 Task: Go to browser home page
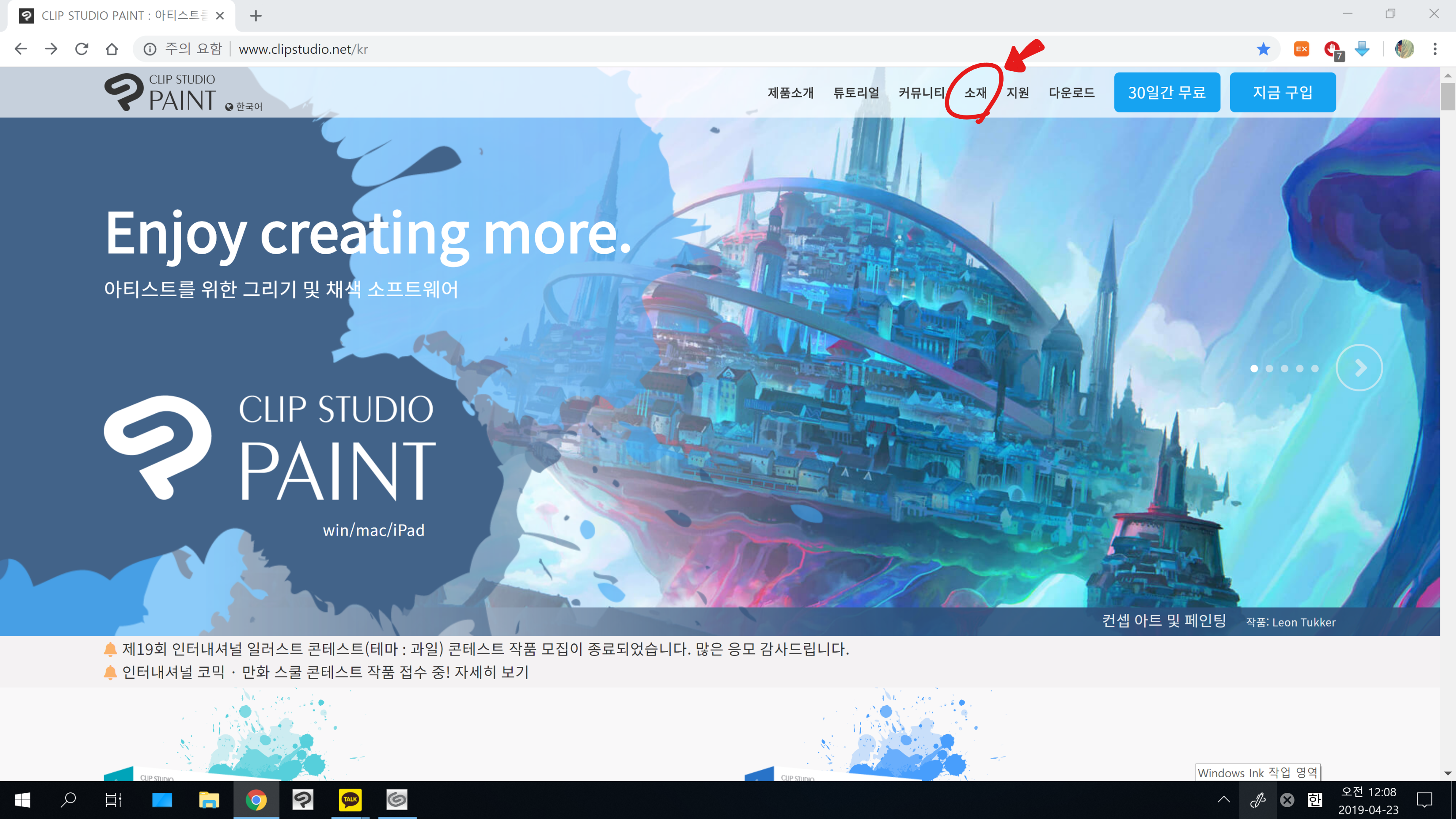click(112, 49)
